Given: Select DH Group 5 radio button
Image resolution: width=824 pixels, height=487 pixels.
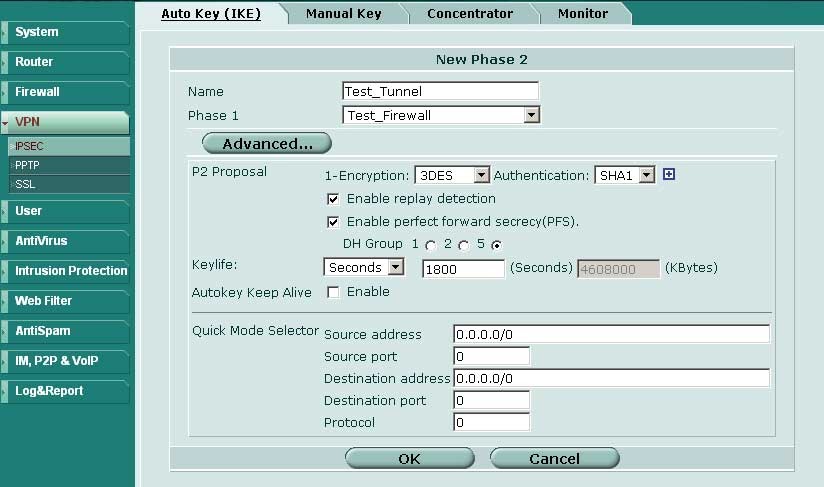Looking at the screenshot, I should tap(496, 245).
